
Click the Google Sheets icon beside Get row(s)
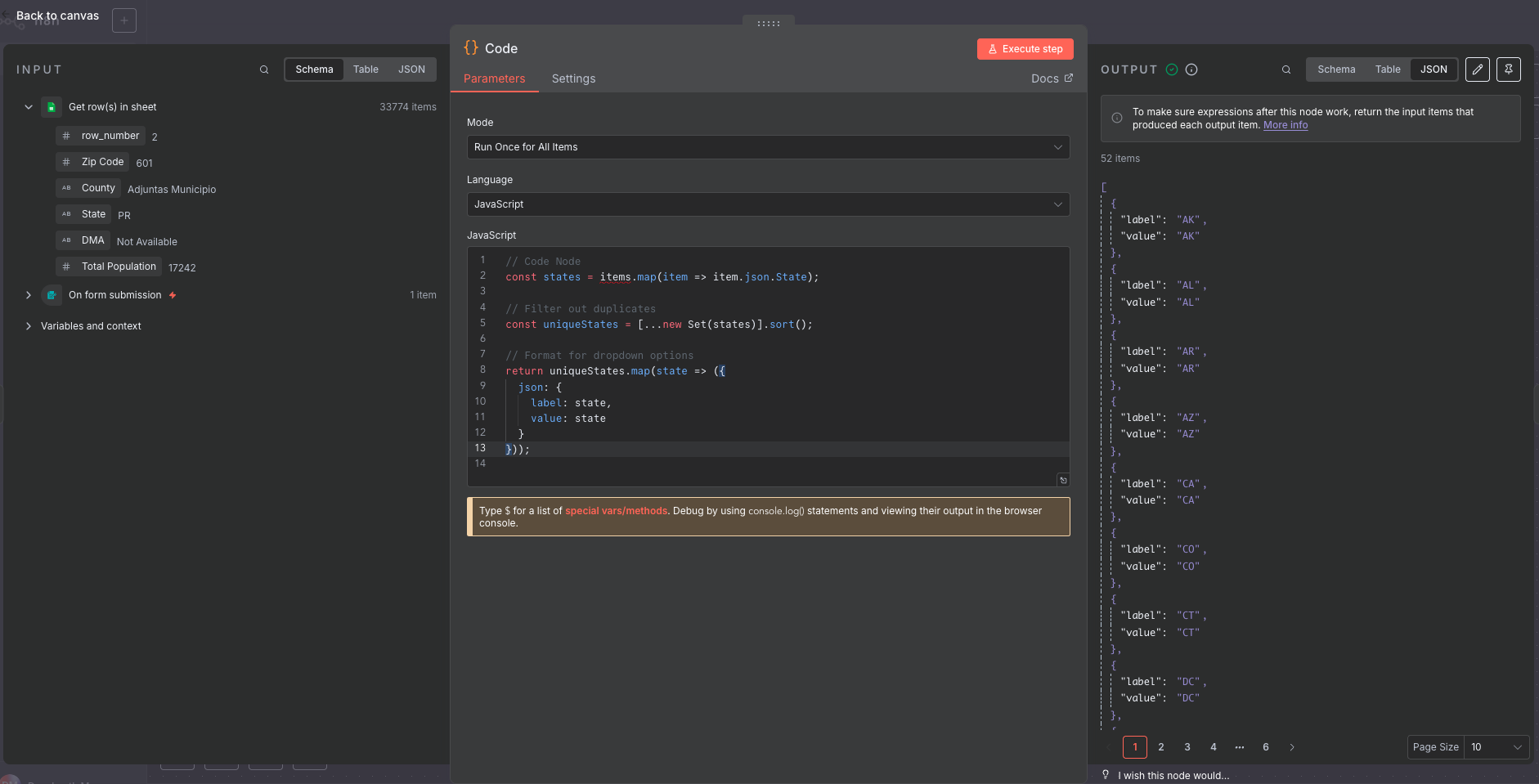[x=51, y=106]
